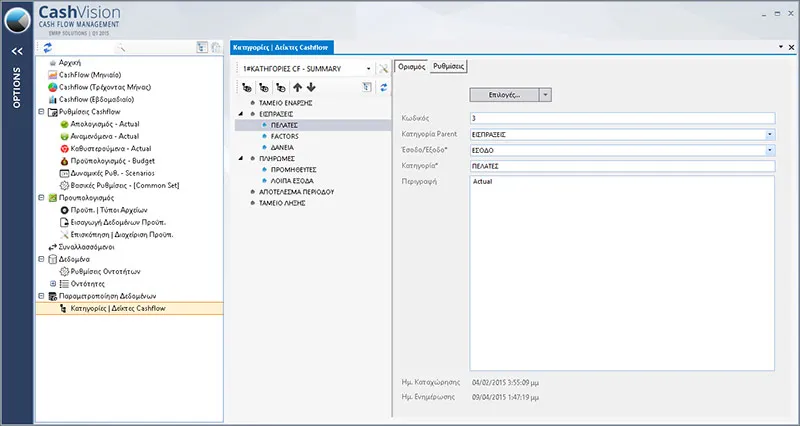Open the arrow next to Επιλογές button
Screen dimensions: 800x426
[x=545, y=95]
